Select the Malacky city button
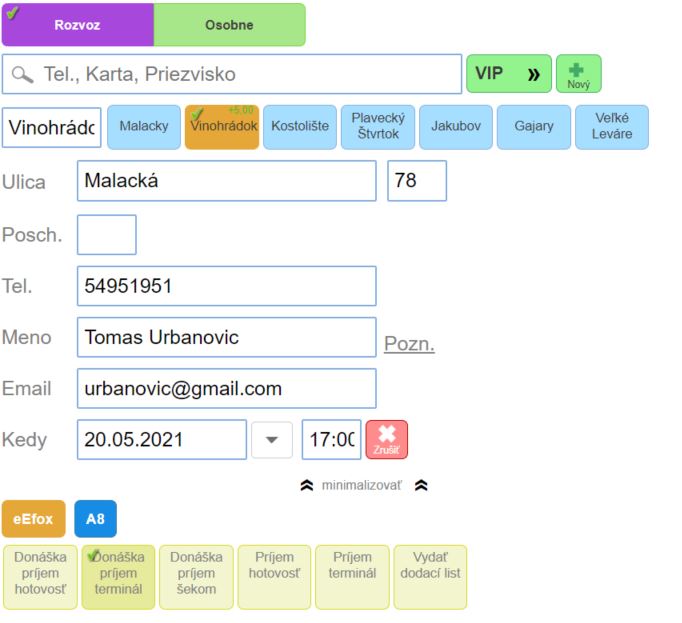 [x=144, y=127]
